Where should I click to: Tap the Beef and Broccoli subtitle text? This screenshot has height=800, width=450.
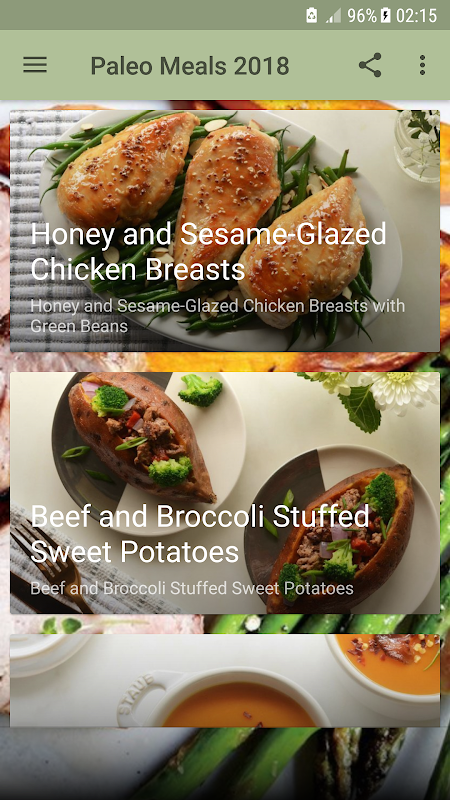(x=192, y=588)
